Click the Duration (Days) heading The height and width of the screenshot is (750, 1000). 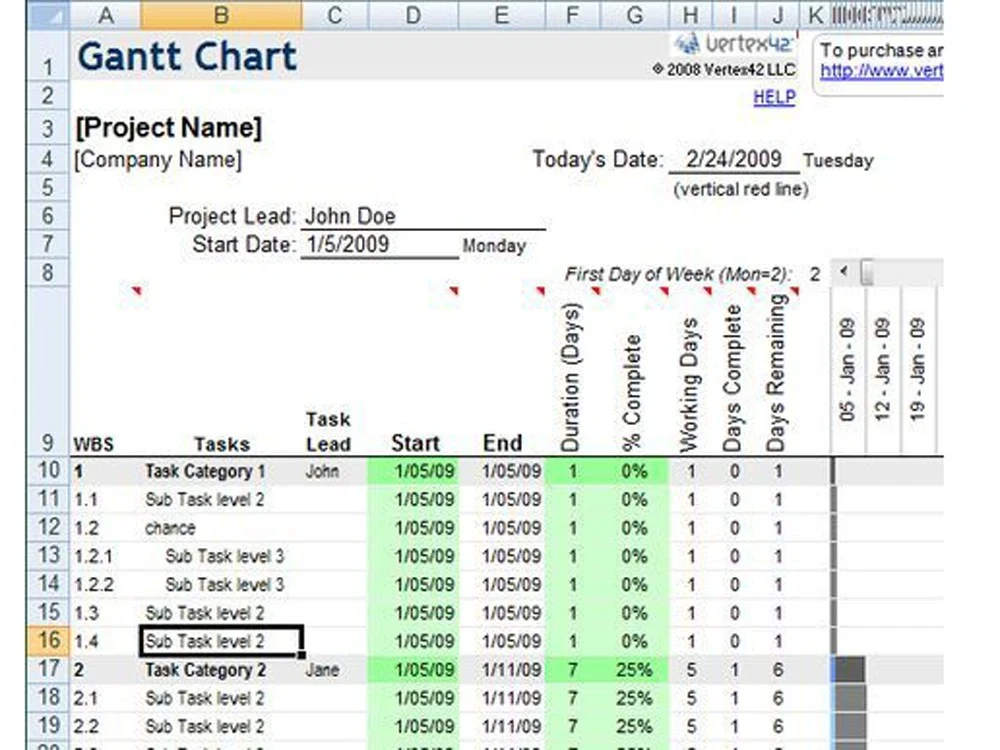tap(572, 377)
